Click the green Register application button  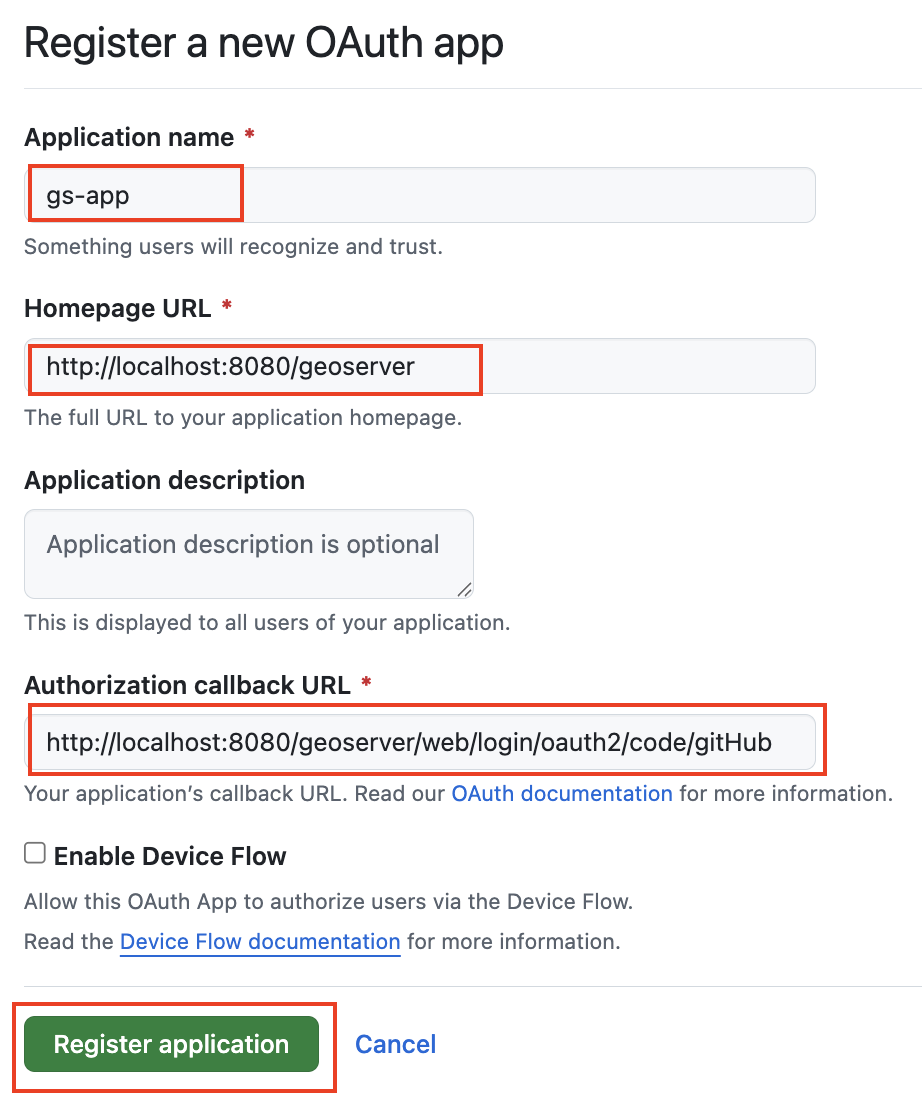(x=171, y=1043)
